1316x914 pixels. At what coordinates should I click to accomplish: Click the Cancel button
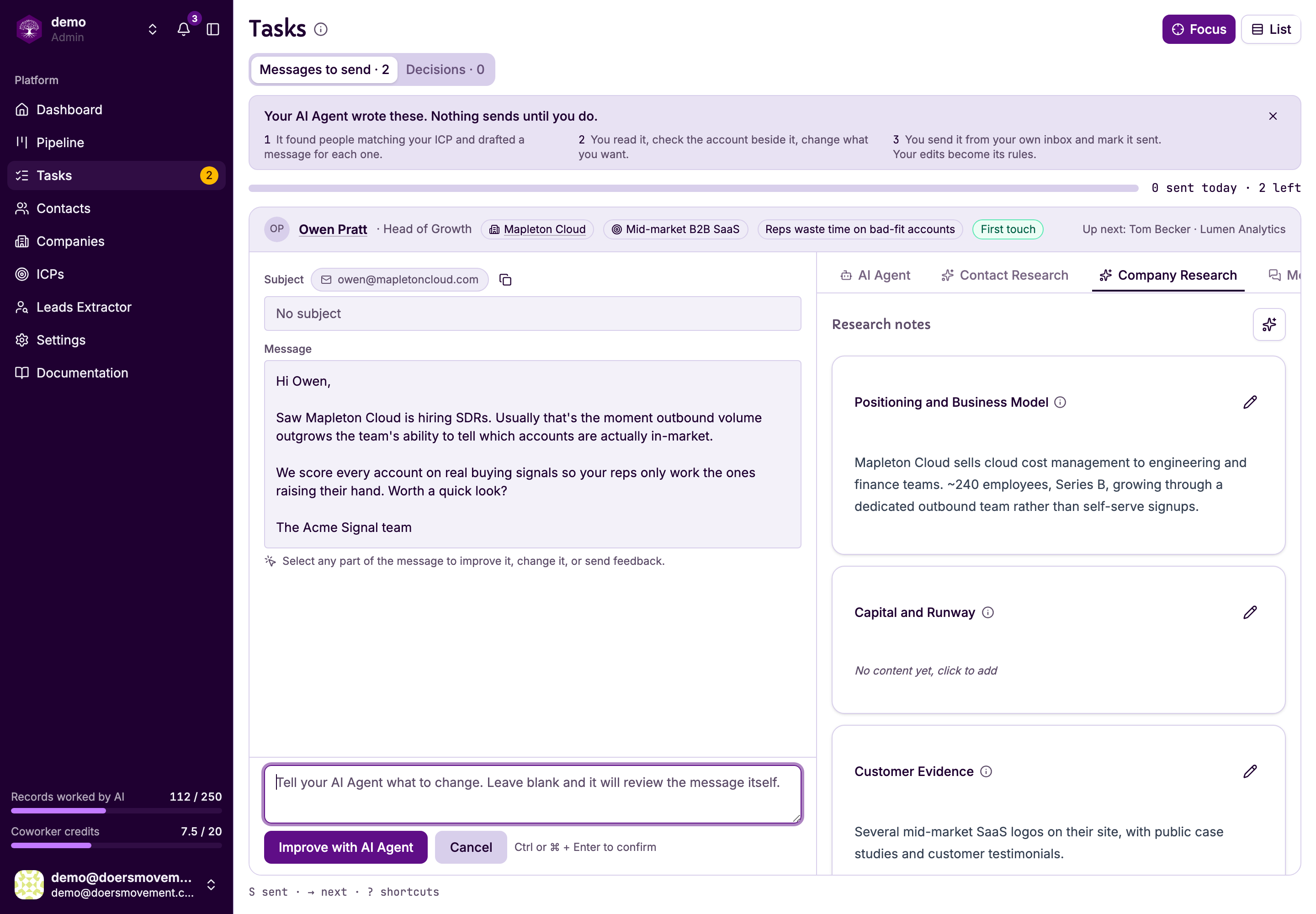[471, 847]
